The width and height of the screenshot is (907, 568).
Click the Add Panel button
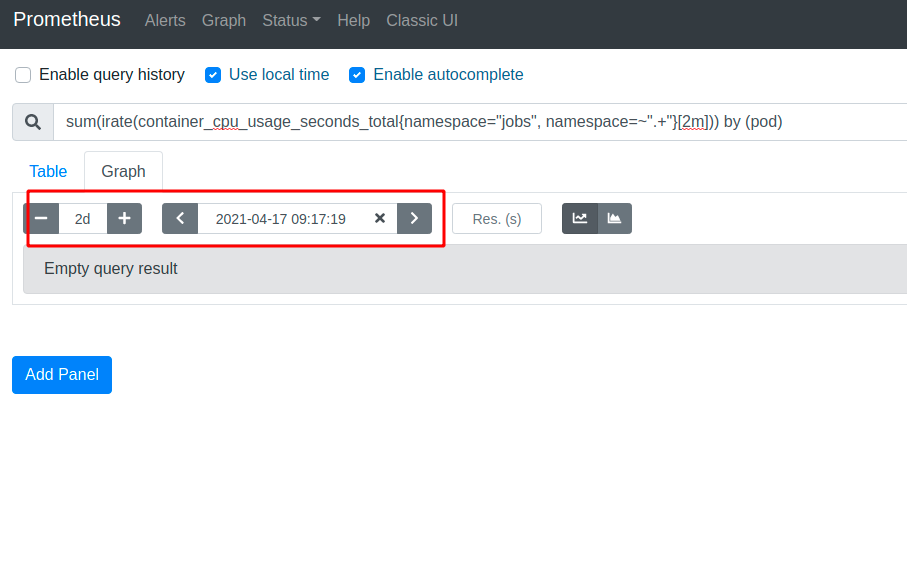pyautogui.click(x=62, y=375)
